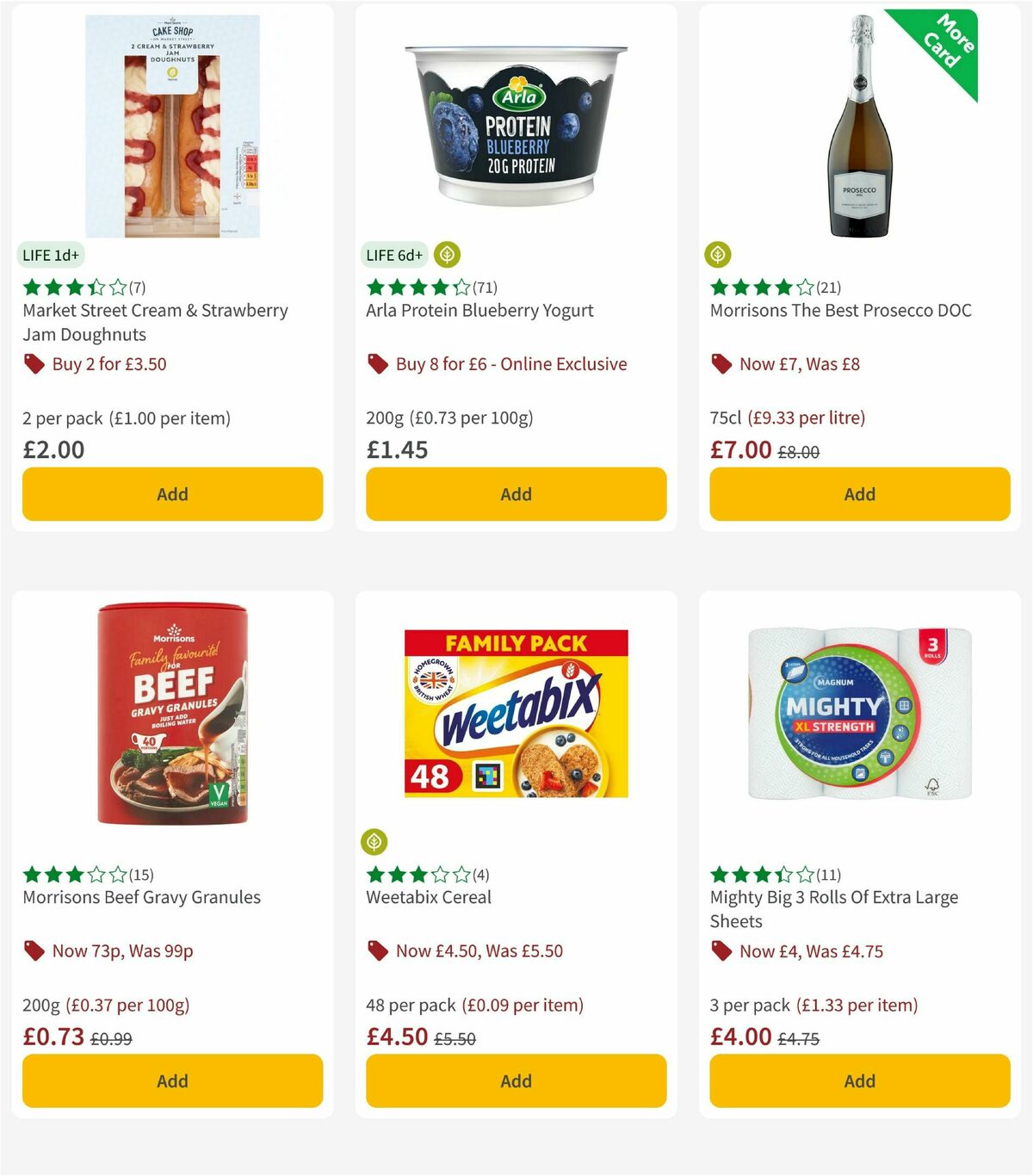
Task: Click the 'LIFE 1d+' badge on the doughnuts
Action: pos(51,255)
